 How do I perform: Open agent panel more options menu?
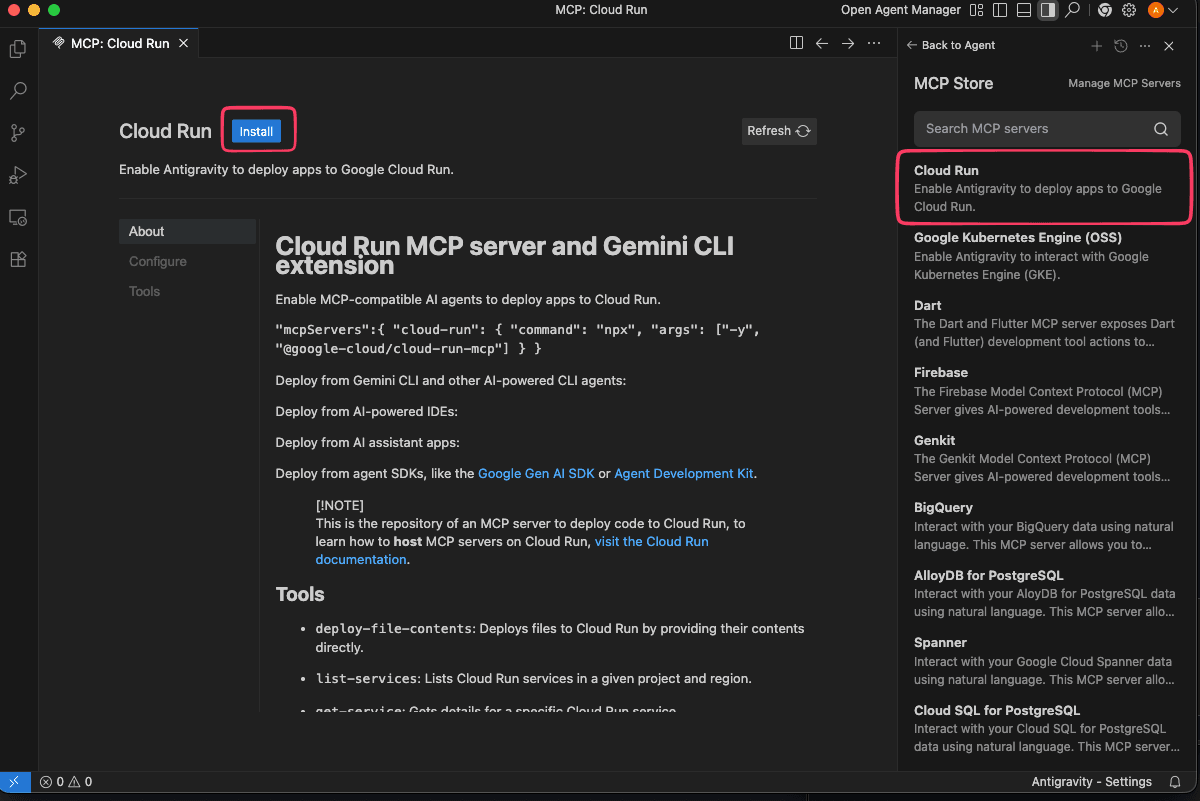[1145, 45]
